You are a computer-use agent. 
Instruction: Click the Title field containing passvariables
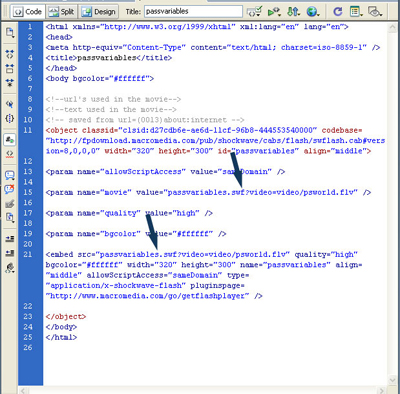coord(193,12)
